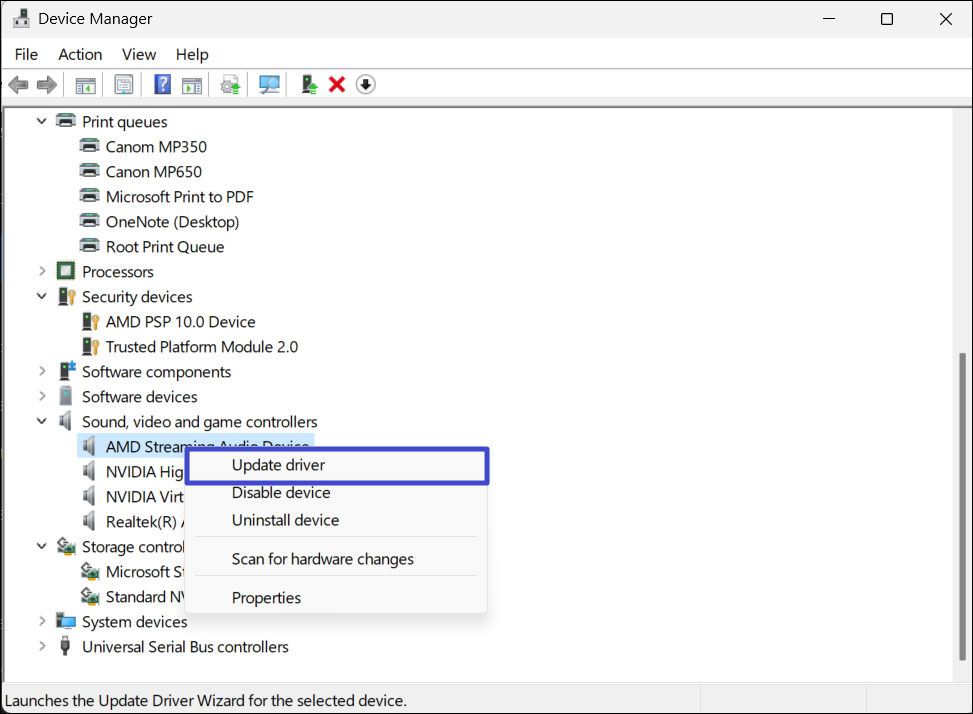Collapse the Print queues category
The height and width of the screenshot is (714, 973).
click(42, 122)
